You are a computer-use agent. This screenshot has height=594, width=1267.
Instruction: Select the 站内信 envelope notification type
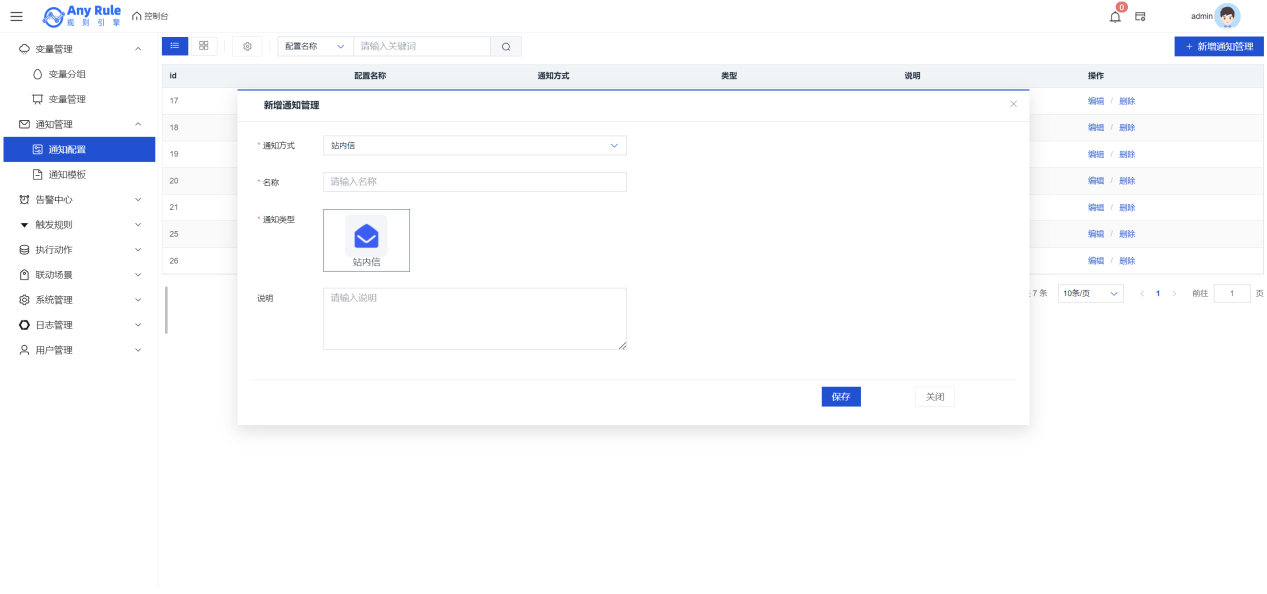(366, 240)
